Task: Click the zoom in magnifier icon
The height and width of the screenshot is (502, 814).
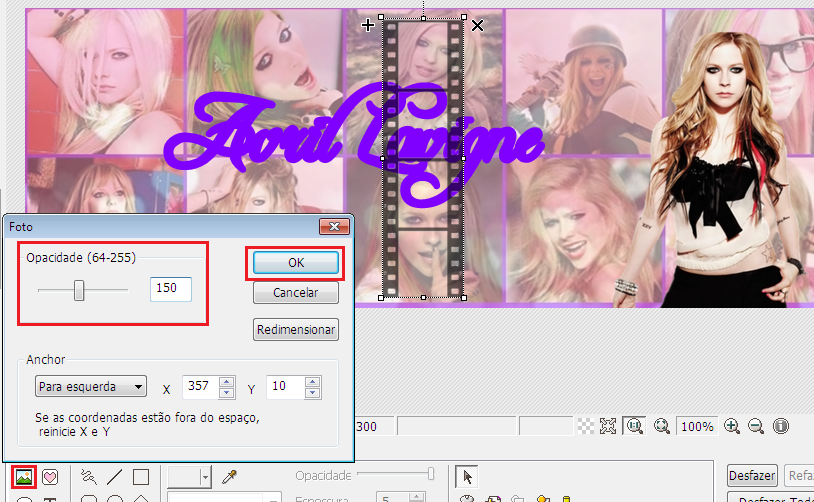Action: [x=732, y=426]
